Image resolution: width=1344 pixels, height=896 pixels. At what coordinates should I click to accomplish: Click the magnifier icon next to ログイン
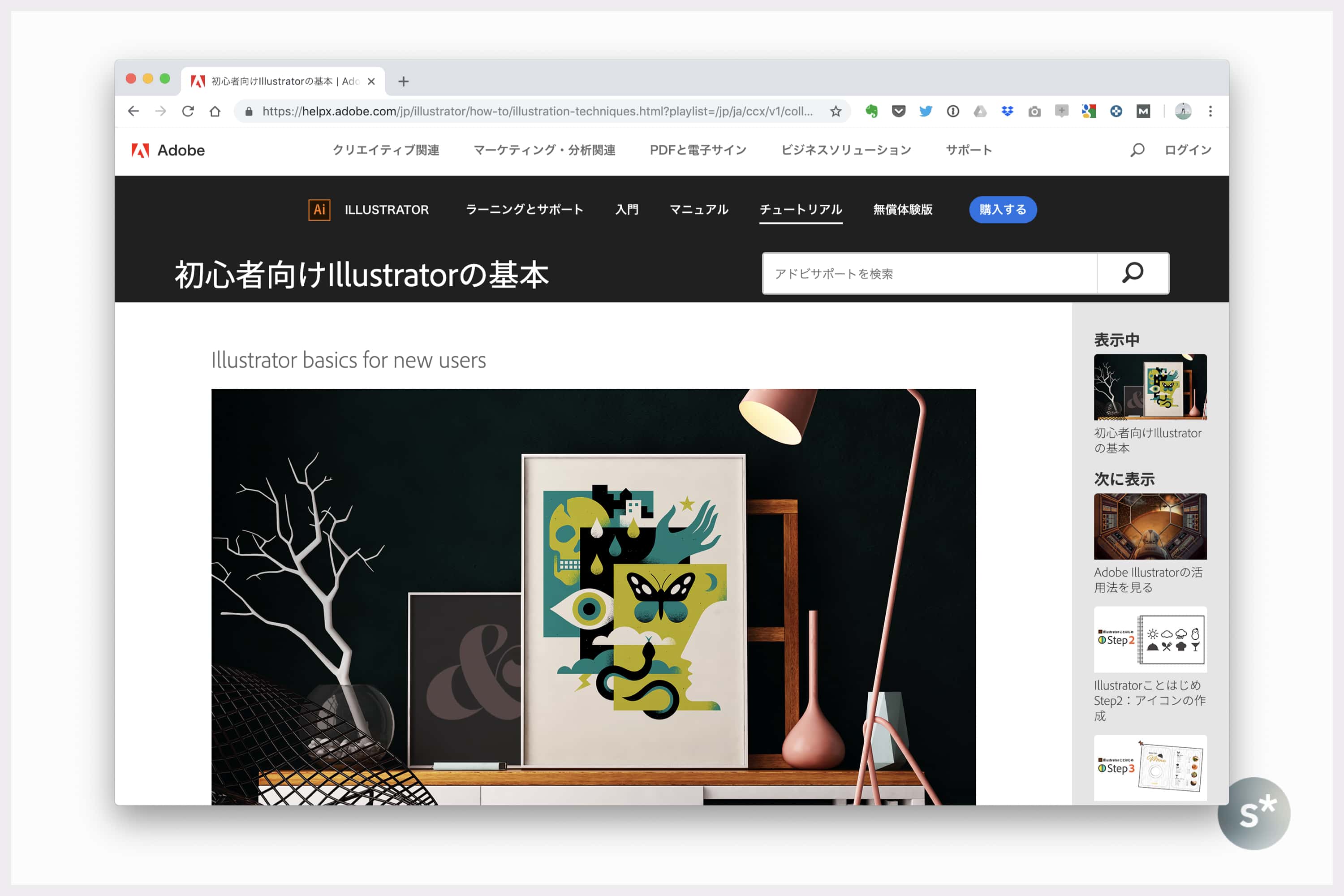pyautogui.click(x=1137, y=150)
